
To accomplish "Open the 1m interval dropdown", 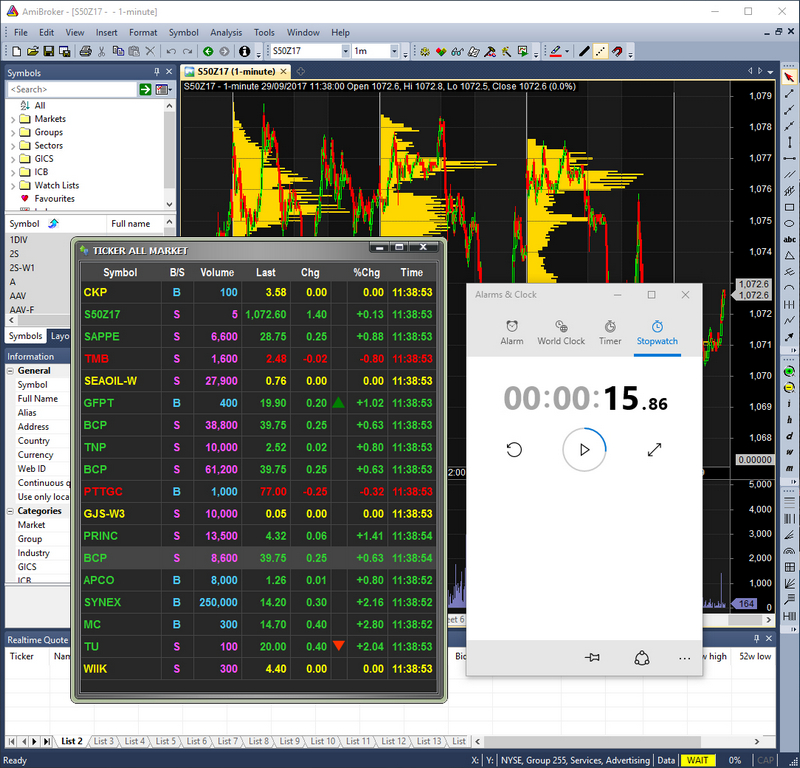I will [x=394, y=51].
